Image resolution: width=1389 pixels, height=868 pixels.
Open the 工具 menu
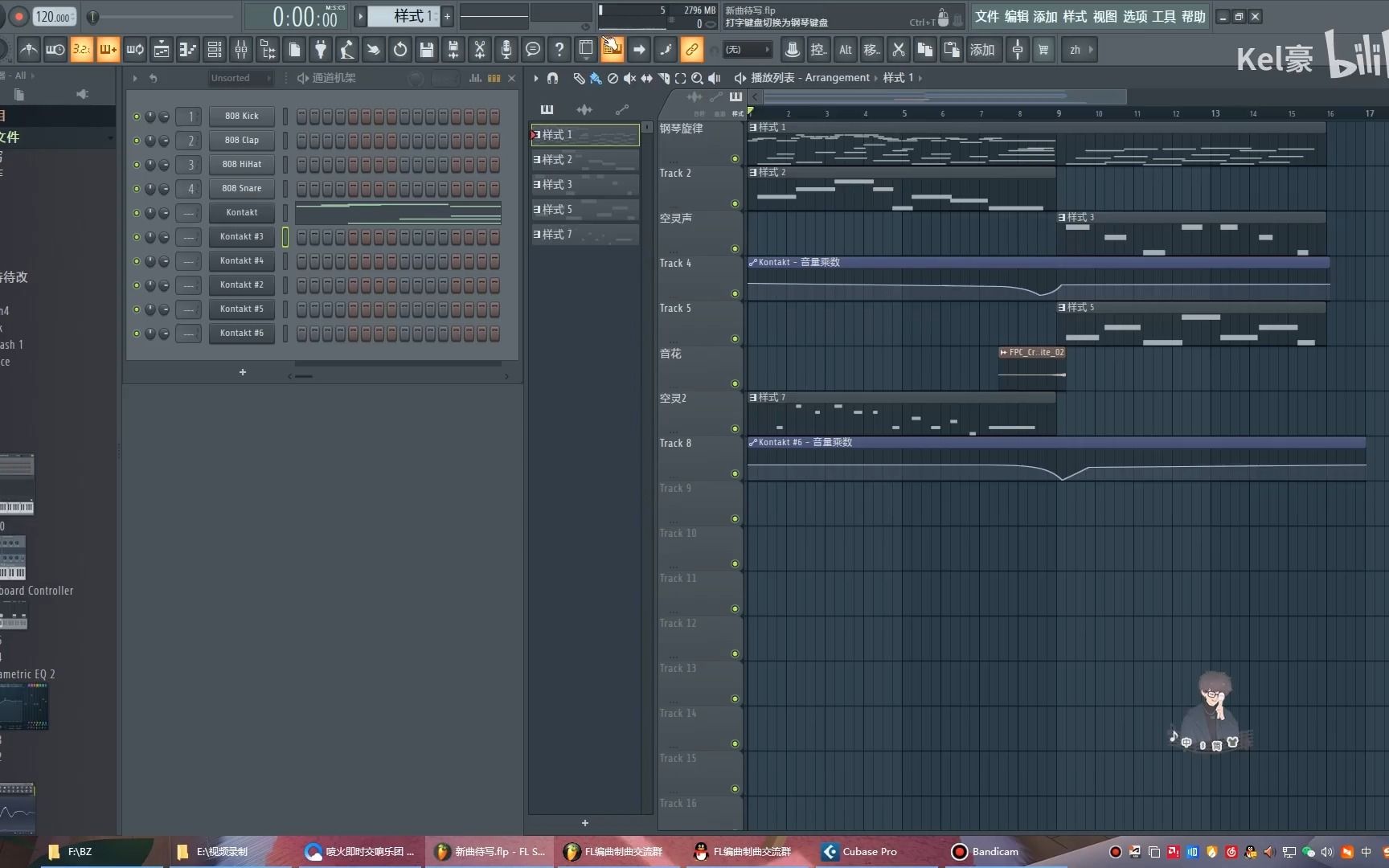click(x=1164, y=16)
